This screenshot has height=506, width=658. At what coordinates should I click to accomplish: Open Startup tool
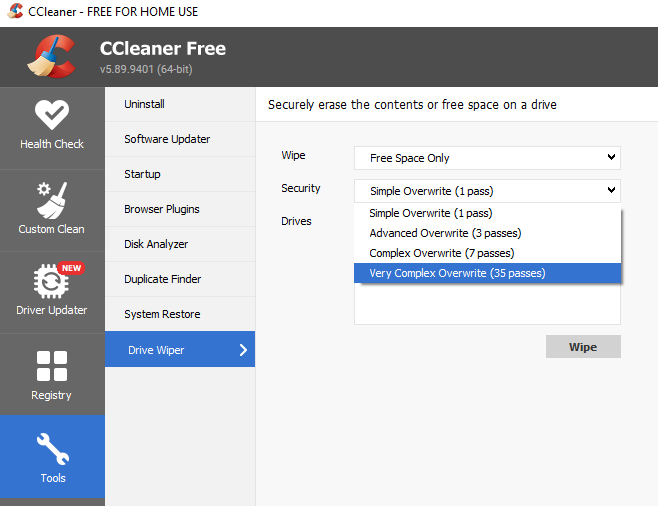point(180,174)
